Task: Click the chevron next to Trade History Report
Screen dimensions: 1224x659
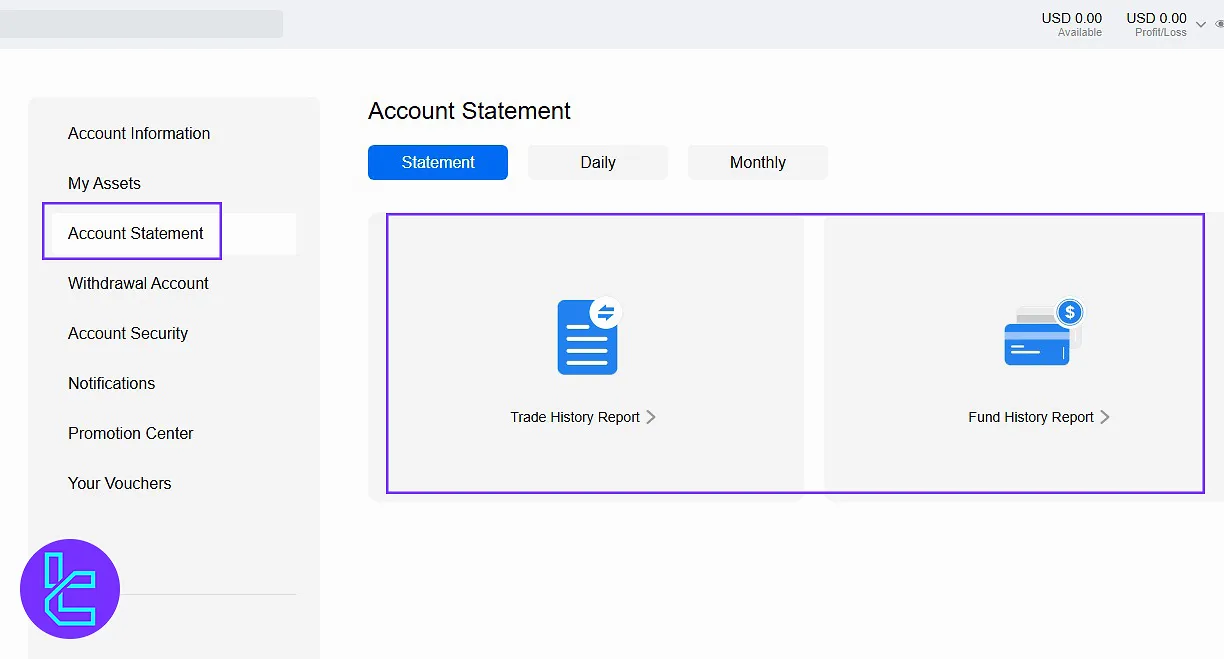Action: pos(651,417)
